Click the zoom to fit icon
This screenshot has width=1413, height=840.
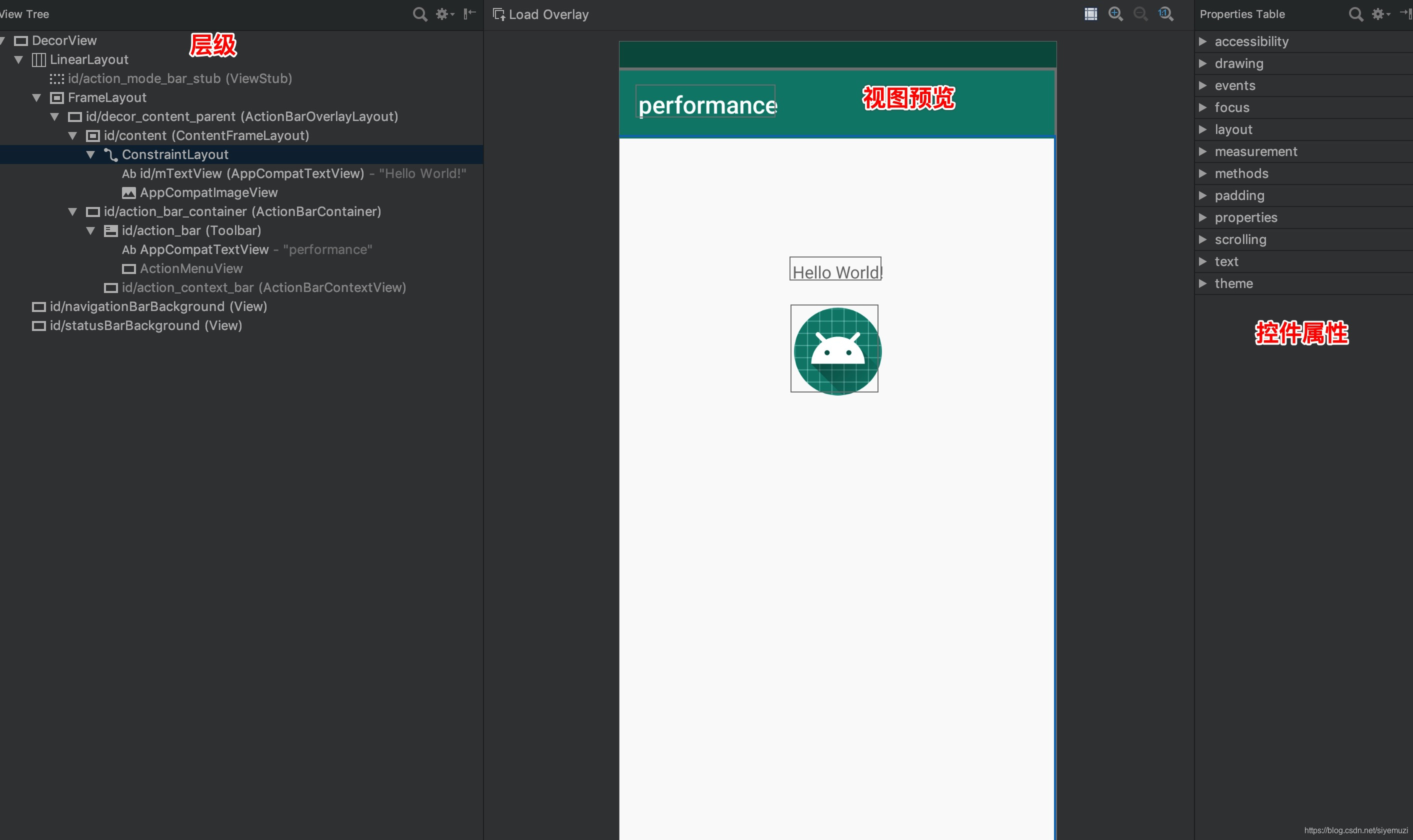click(x=1090, y=14)
